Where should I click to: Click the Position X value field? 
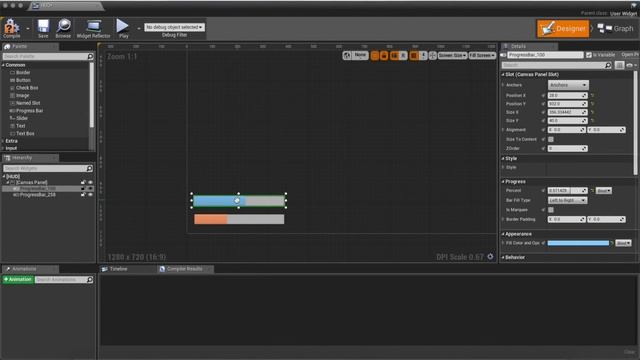[567, 96]
